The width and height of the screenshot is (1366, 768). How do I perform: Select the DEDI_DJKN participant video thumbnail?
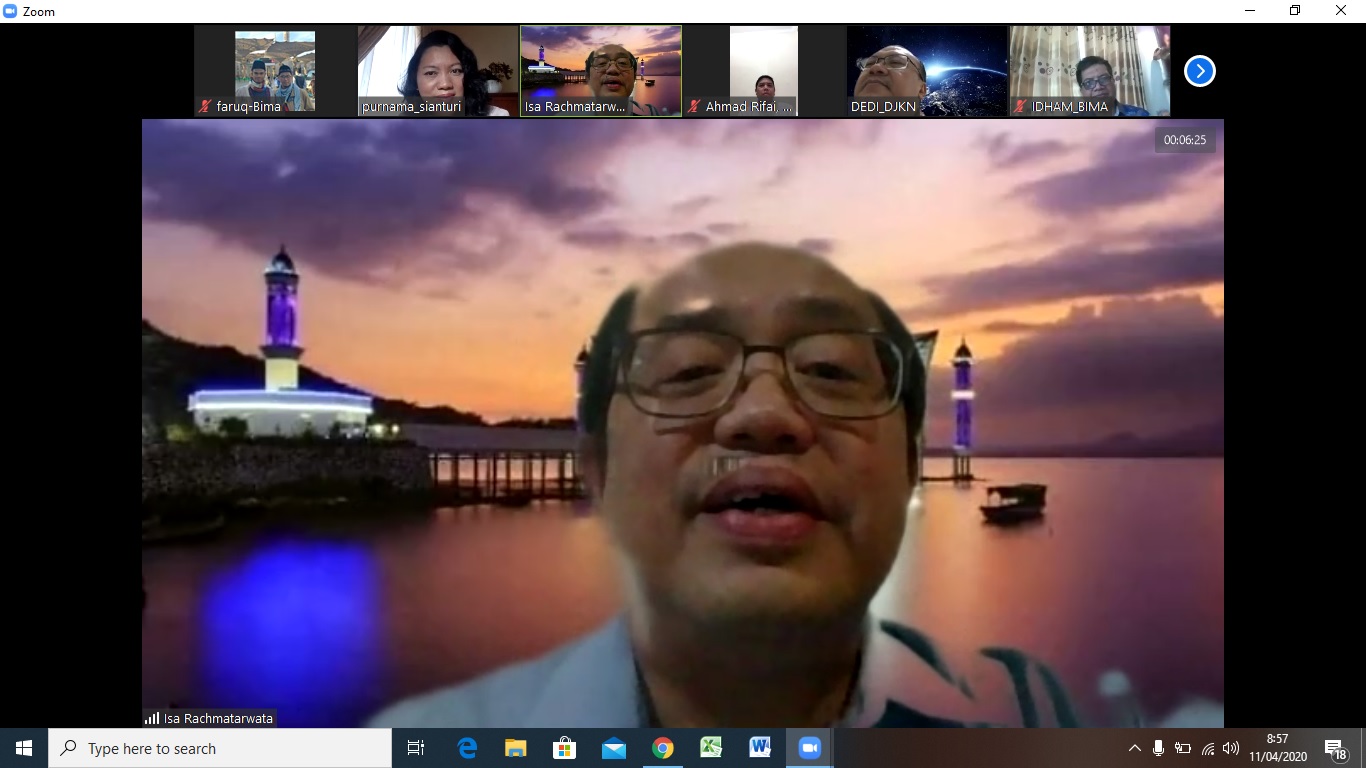click(927, 71)
